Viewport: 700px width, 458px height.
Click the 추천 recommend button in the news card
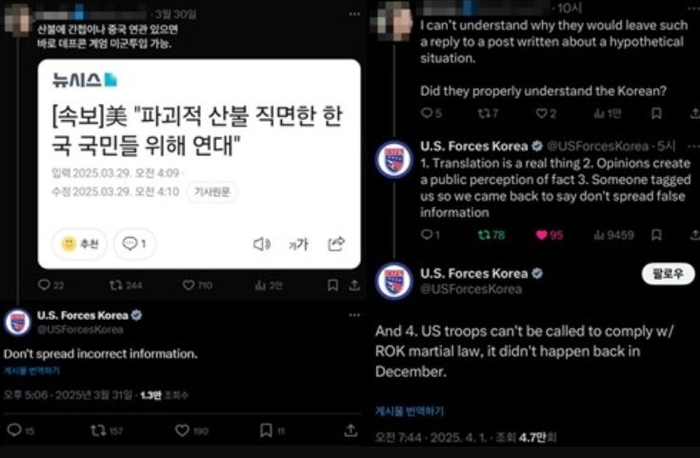pos(79,244)
